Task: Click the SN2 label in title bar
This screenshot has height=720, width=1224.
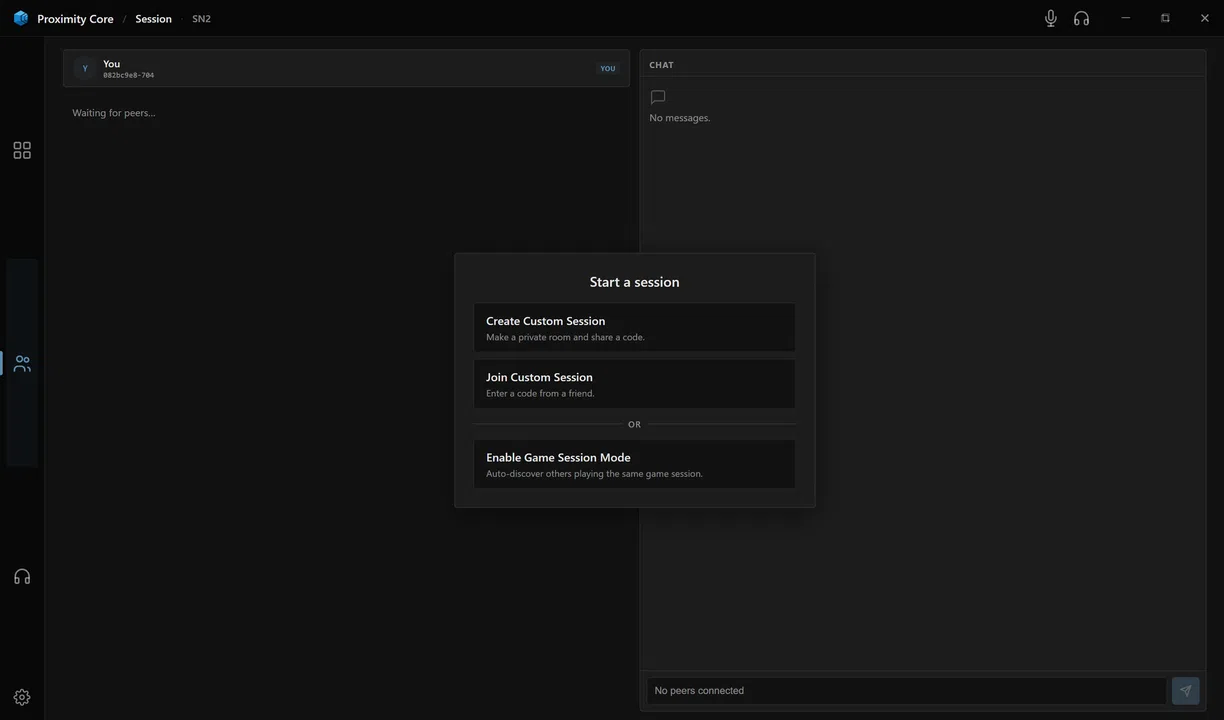Action: pos(201,19)
